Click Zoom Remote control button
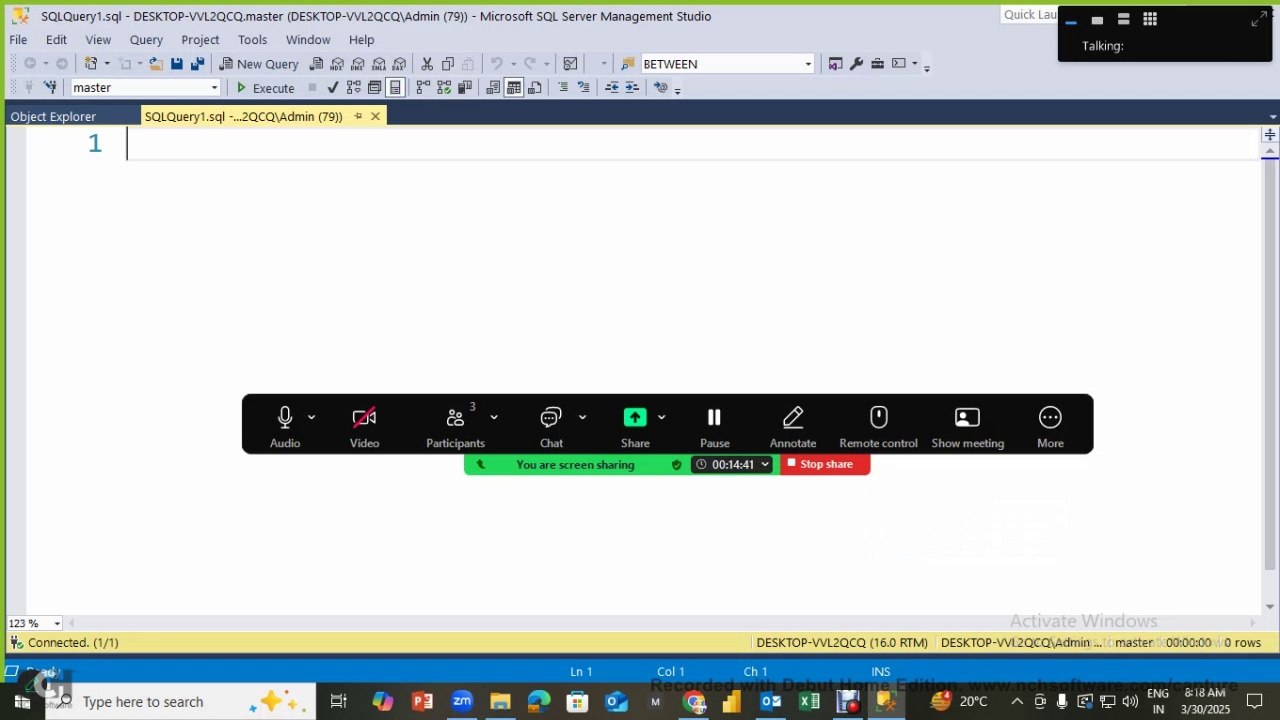Image resolution: width=1280 pixels, height=720 pixels. [878, 426]
